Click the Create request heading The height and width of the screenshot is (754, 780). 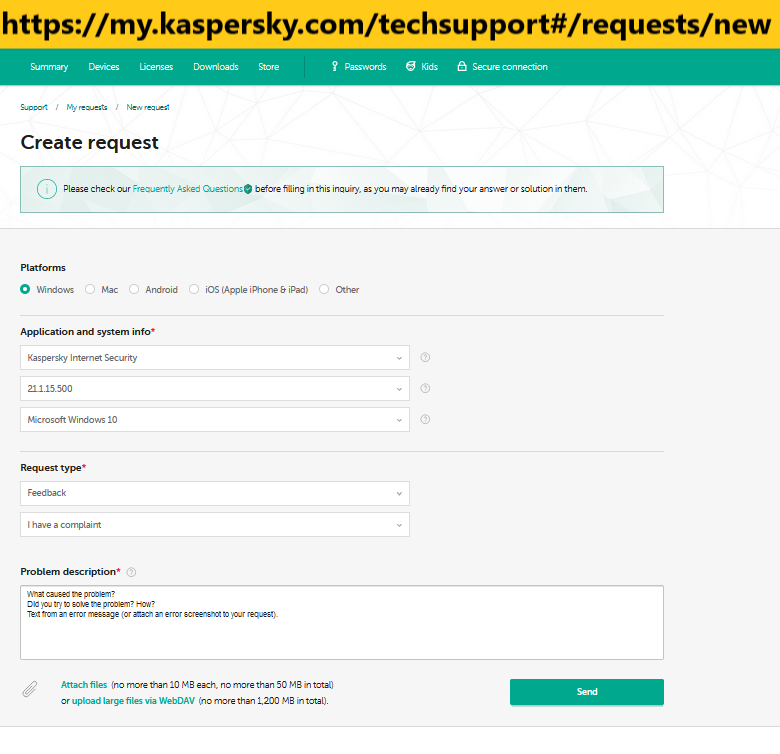90,142
